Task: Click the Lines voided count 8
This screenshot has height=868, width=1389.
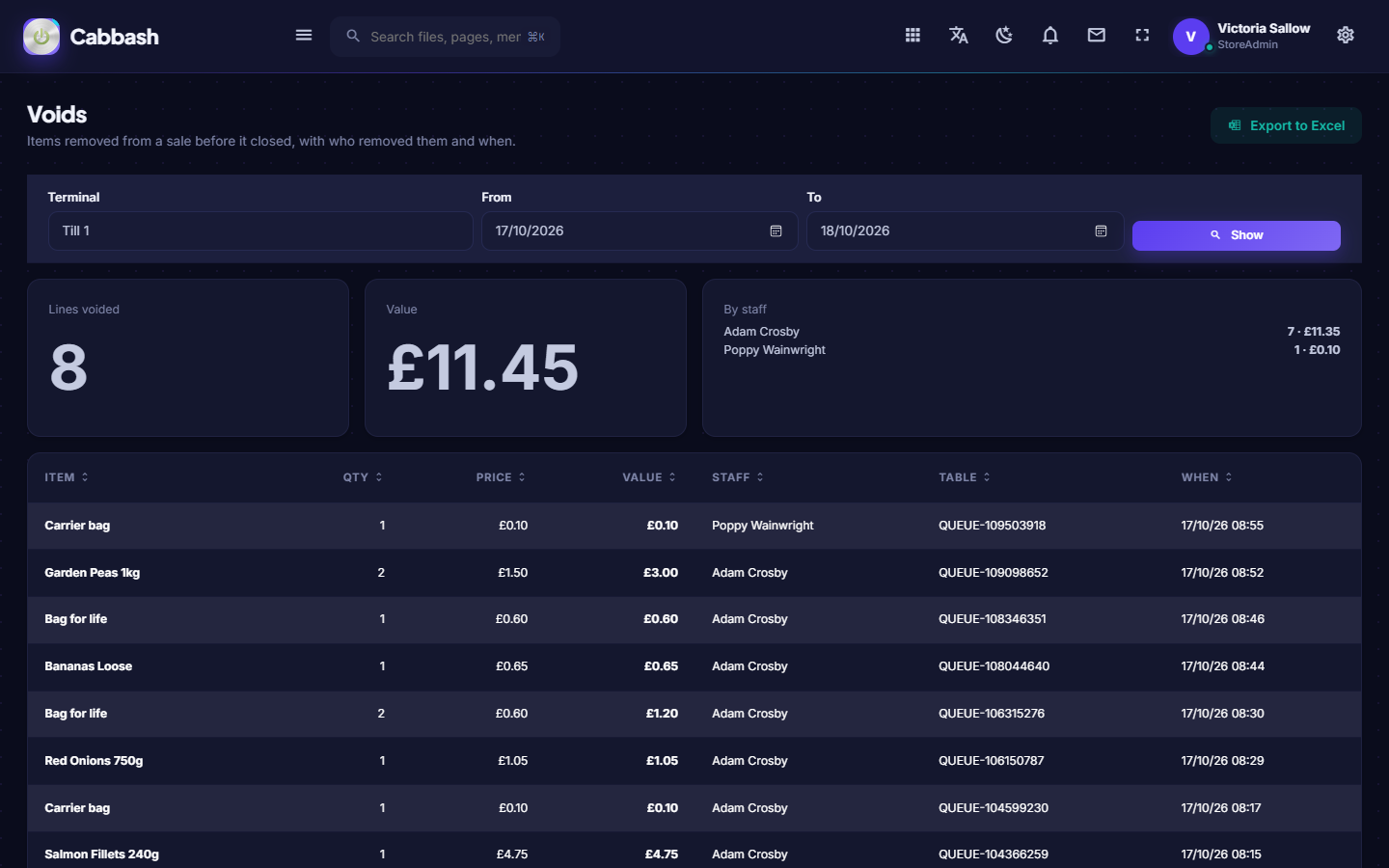Action: 68,367
